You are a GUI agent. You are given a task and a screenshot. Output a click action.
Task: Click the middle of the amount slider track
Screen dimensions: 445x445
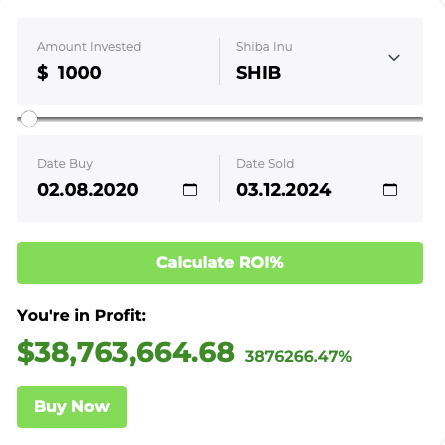tap(220, 119)
